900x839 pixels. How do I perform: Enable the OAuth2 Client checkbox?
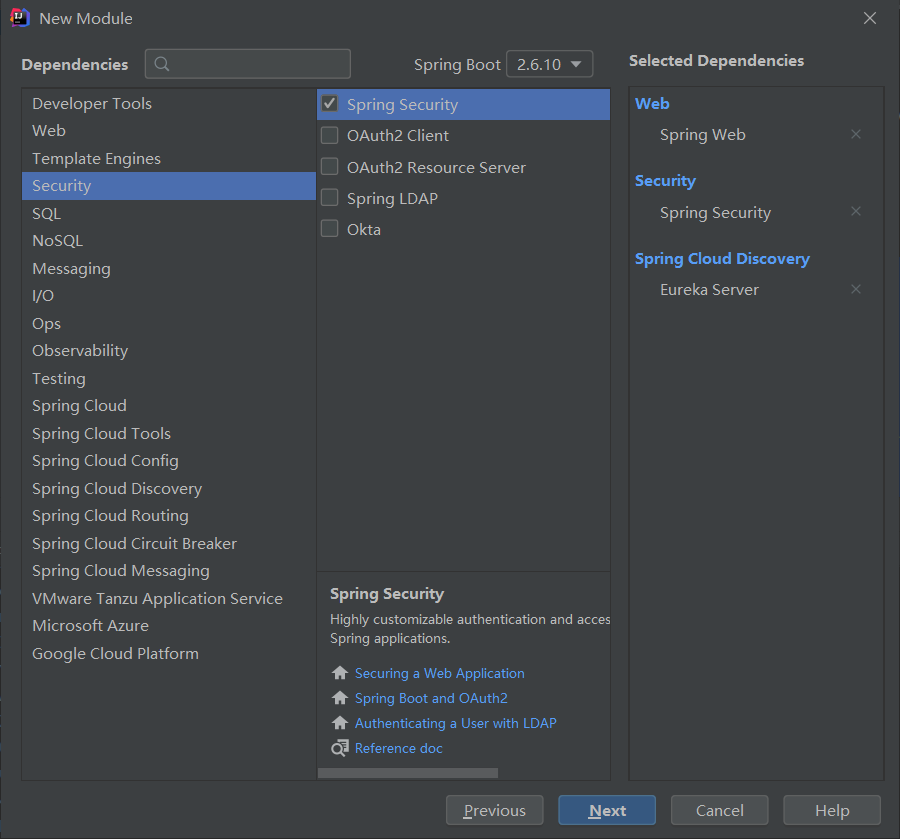click(329, 135)
